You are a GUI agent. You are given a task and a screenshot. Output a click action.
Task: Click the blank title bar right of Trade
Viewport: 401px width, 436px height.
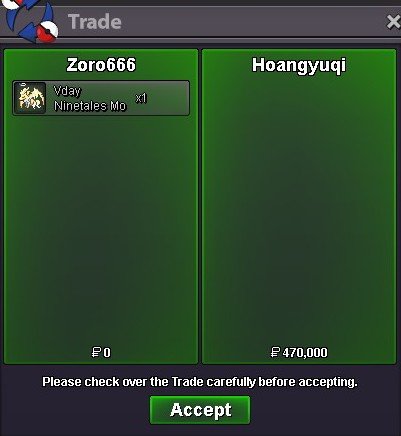[x=253, y=22]
